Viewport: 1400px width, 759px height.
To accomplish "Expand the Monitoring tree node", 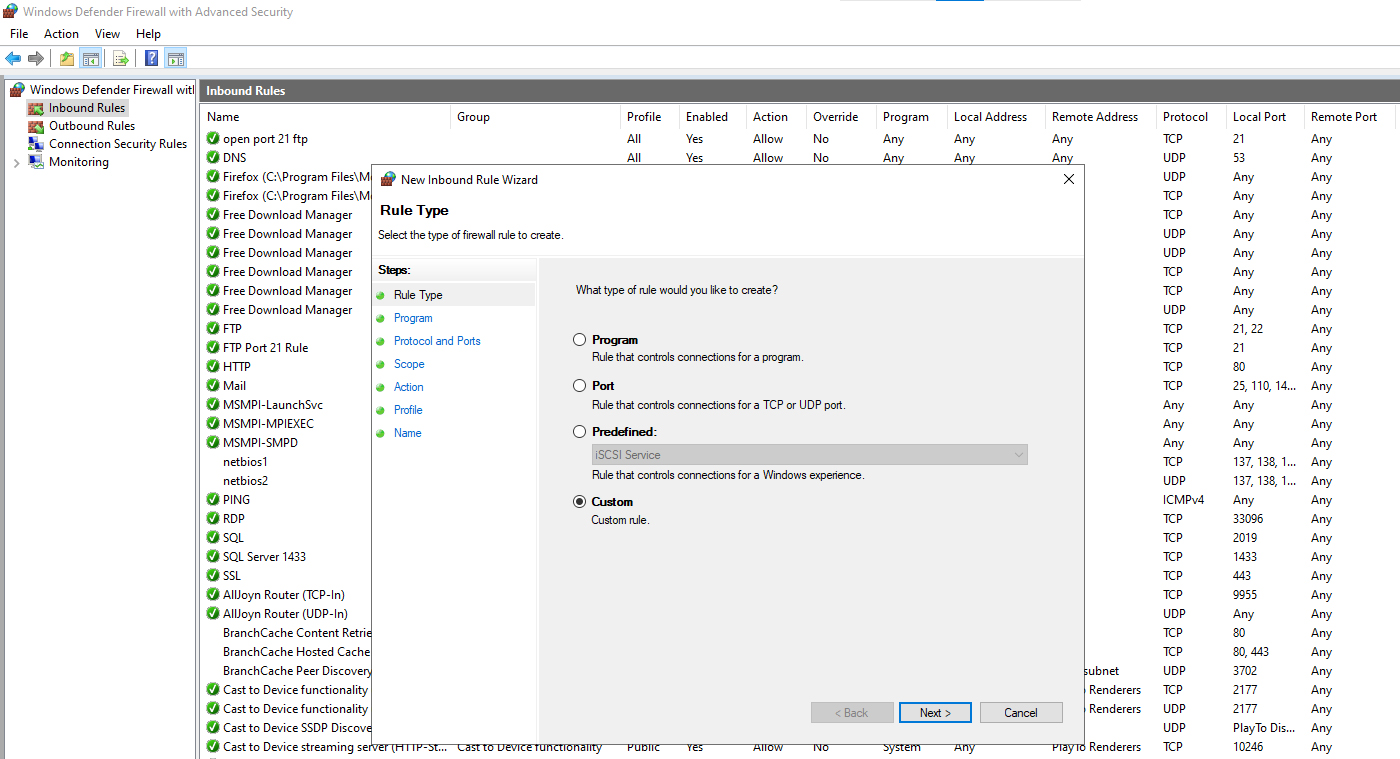I will [16, 162].
